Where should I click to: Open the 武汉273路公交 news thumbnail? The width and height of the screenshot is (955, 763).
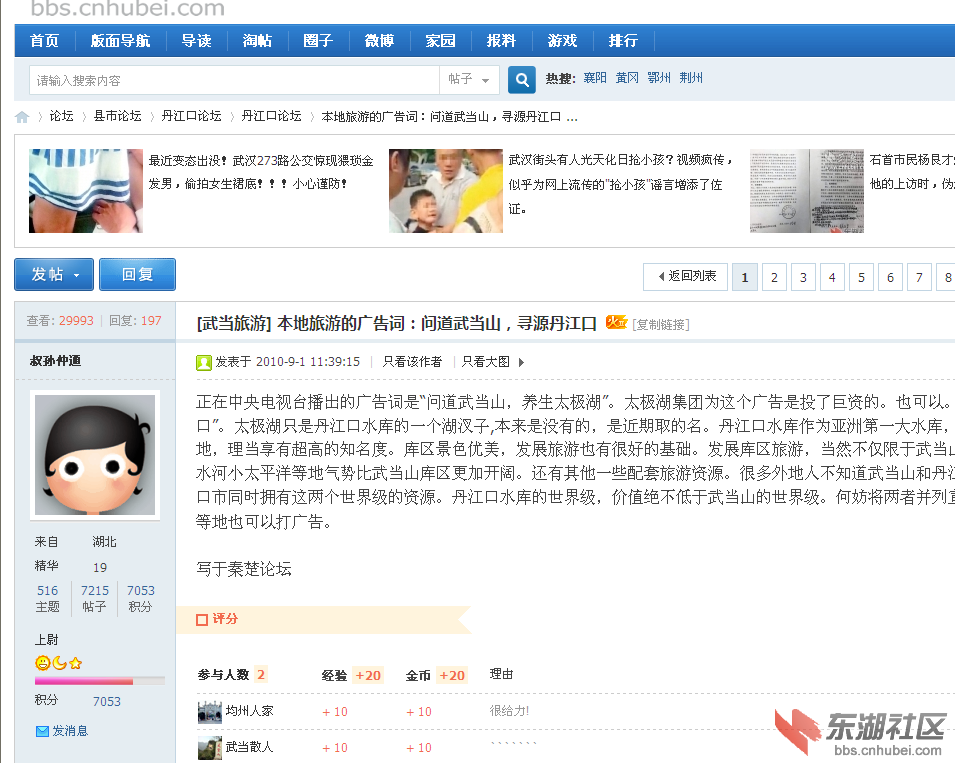click(86, 191)
